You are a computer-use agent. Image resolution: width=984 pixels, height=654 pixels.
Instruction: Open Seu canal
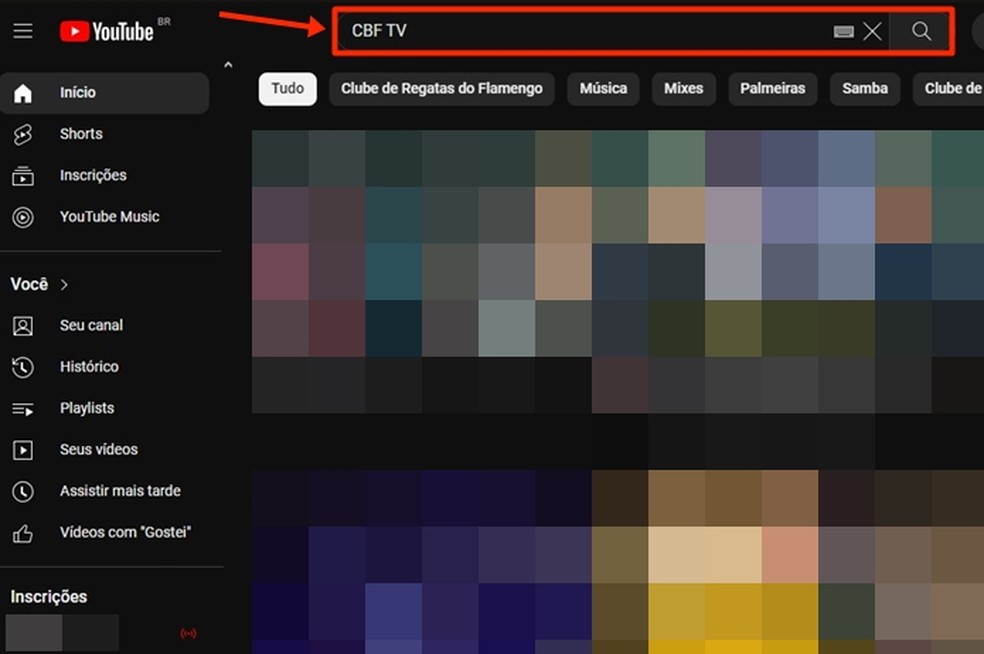coord(91,325)
